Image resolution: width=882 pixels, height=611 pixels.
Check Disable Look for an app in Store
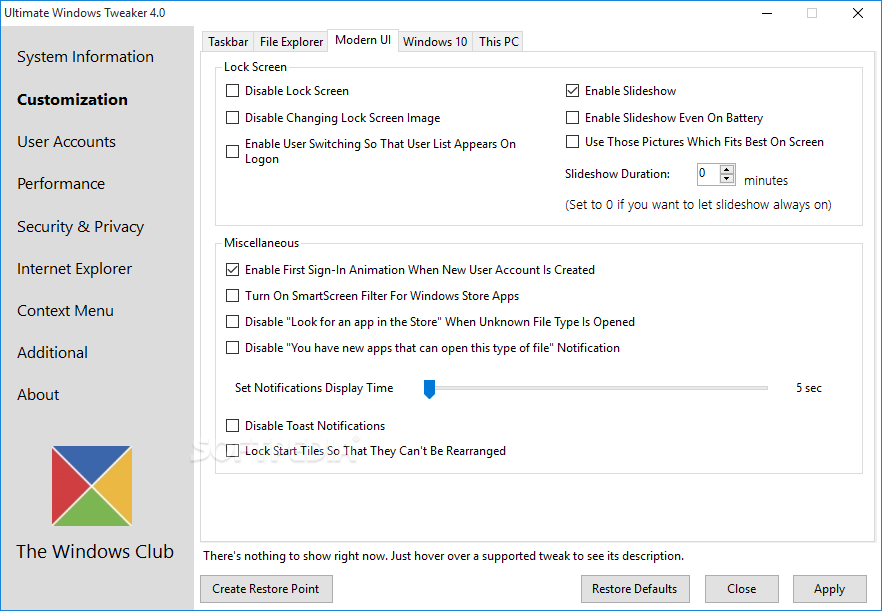click(x=232, y=322)
